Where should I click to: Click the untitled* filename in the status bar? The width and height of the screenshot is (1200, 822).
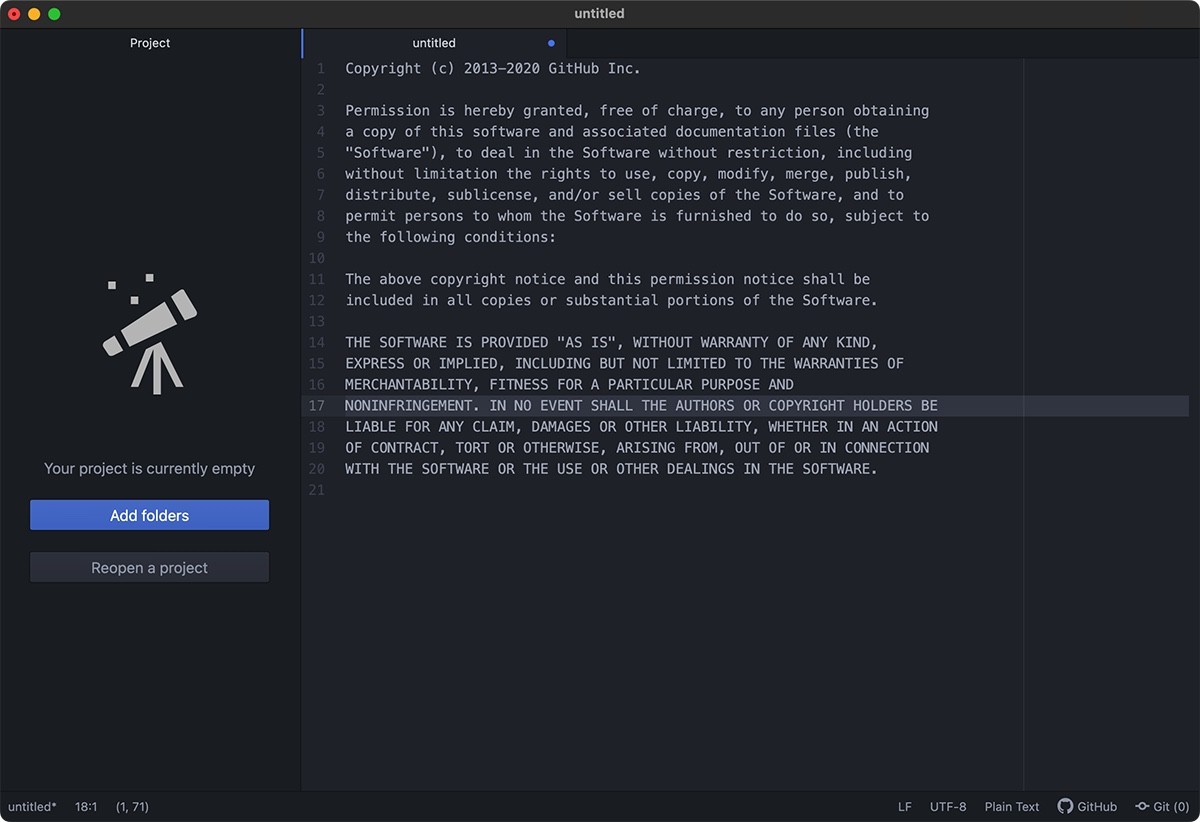click(x=31, y=806)
